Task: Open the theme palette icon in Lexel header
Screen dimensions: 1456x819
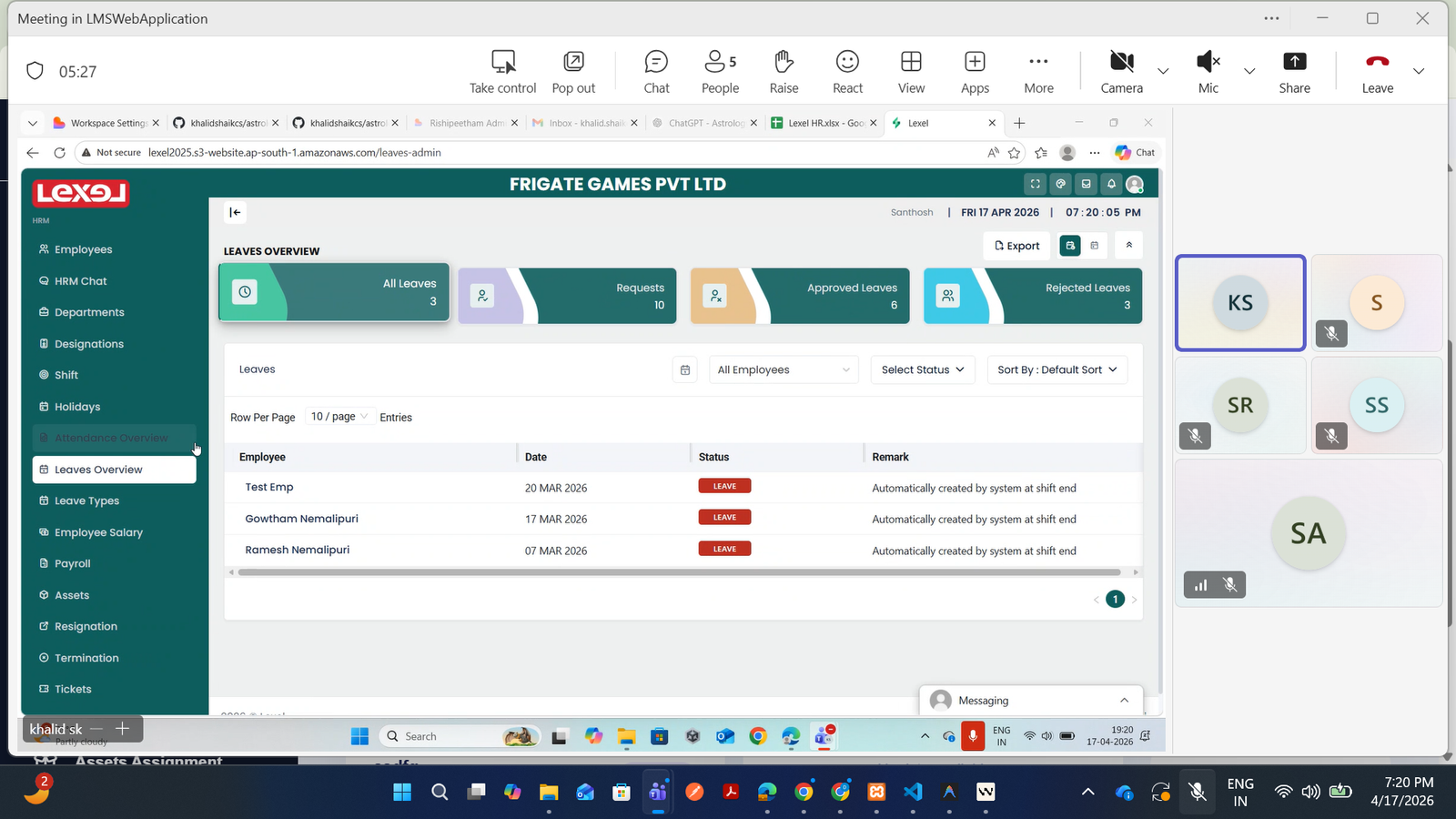Action: (1060, 184)
